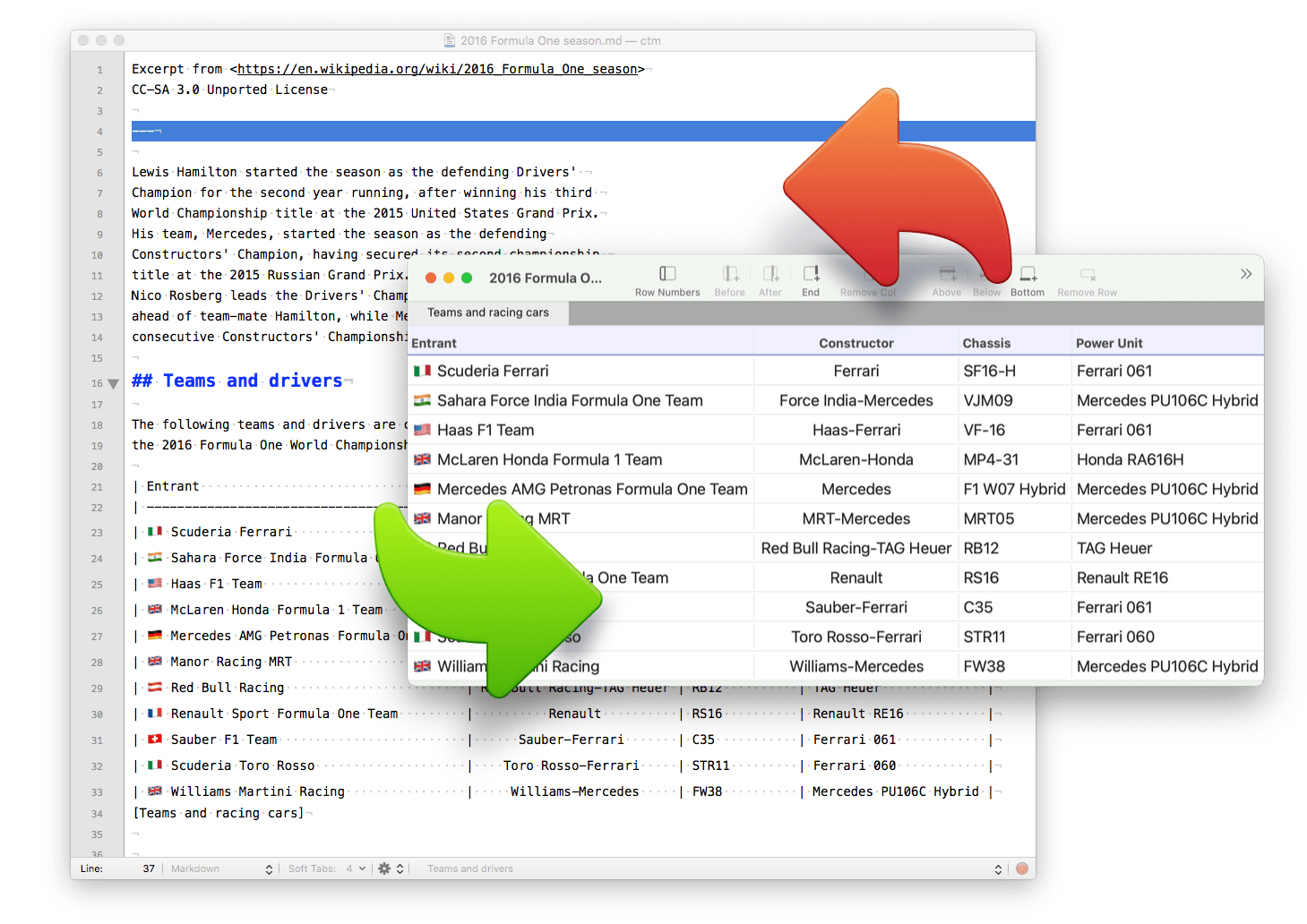Click the Constructor column header
1307x924 pixels.
(856, 343)
